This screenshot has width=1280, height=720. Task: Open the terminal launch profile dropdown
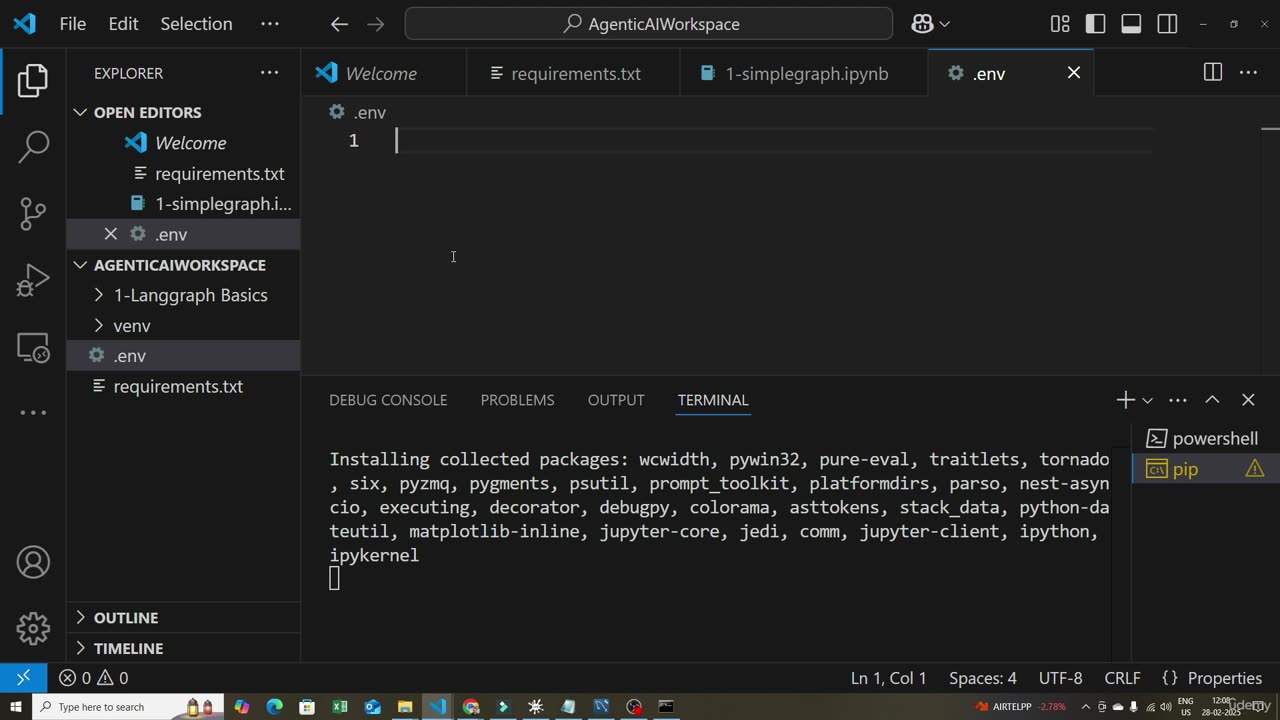pyautogui.click(x=1147, y=400)
